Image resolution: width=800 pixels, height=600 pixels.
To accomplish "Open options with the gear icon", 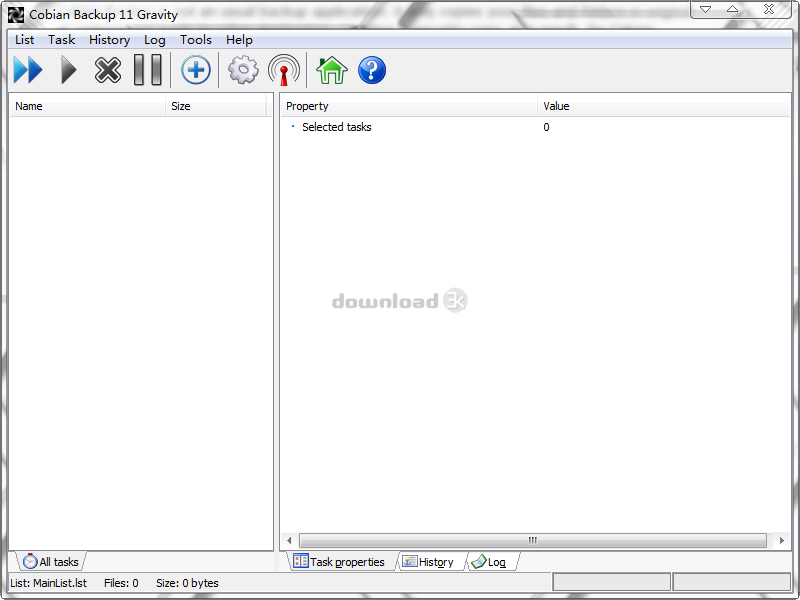I will click(243, 70).
